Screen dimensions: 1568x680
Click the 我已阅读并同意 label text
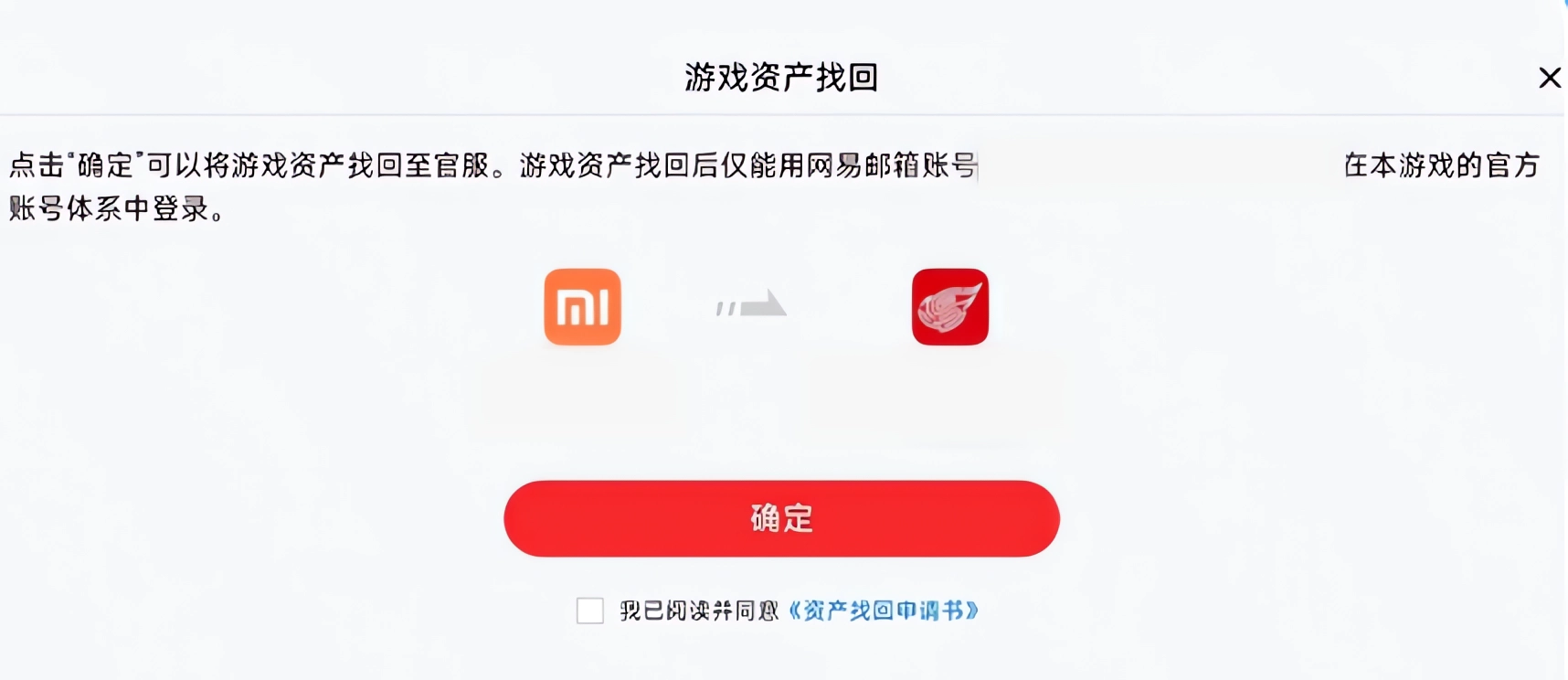(699, 611)
